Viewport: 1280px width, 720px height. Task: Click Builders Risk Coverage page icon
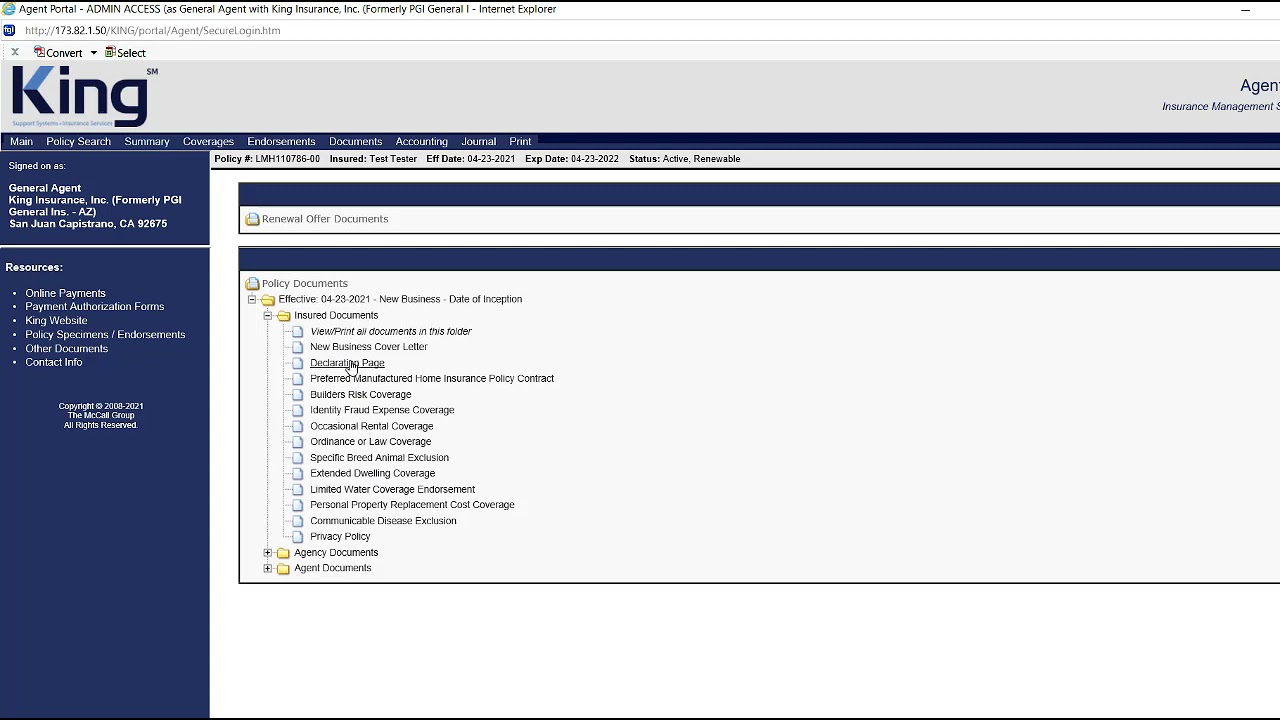pyautogui.click(x=298, y=394)
